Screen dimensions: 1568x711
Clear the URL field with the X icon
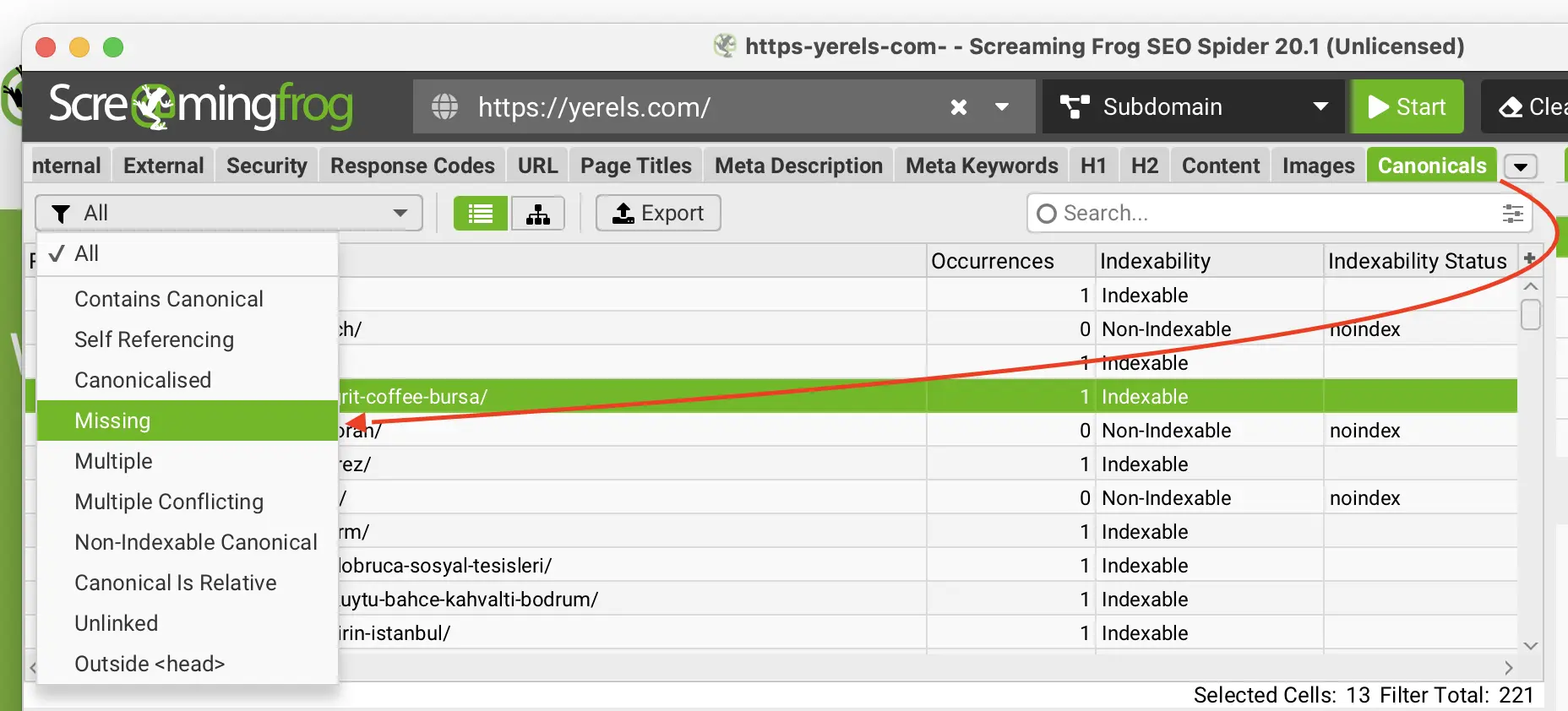click(958, 107)
